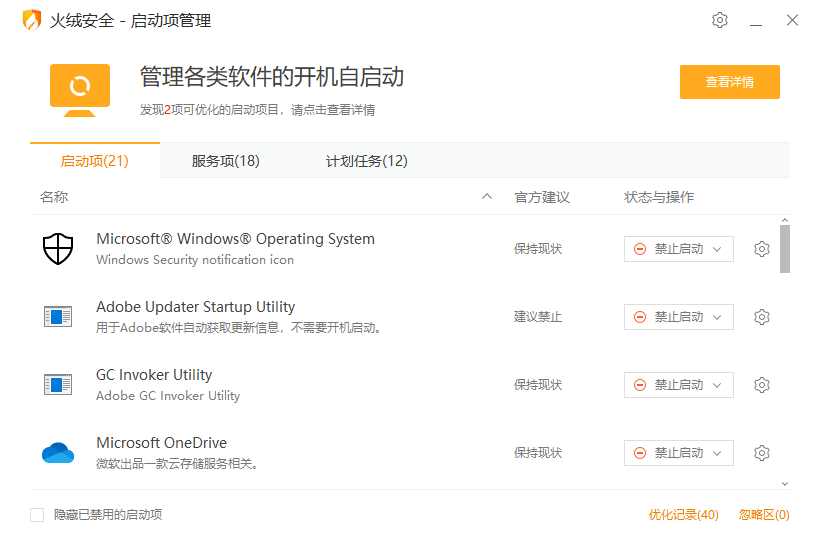Image resolution: width=820 pixels, height=540 pixels.
Task: Open gear settings for GC Invoker Utility
Action: click(761, 385)
